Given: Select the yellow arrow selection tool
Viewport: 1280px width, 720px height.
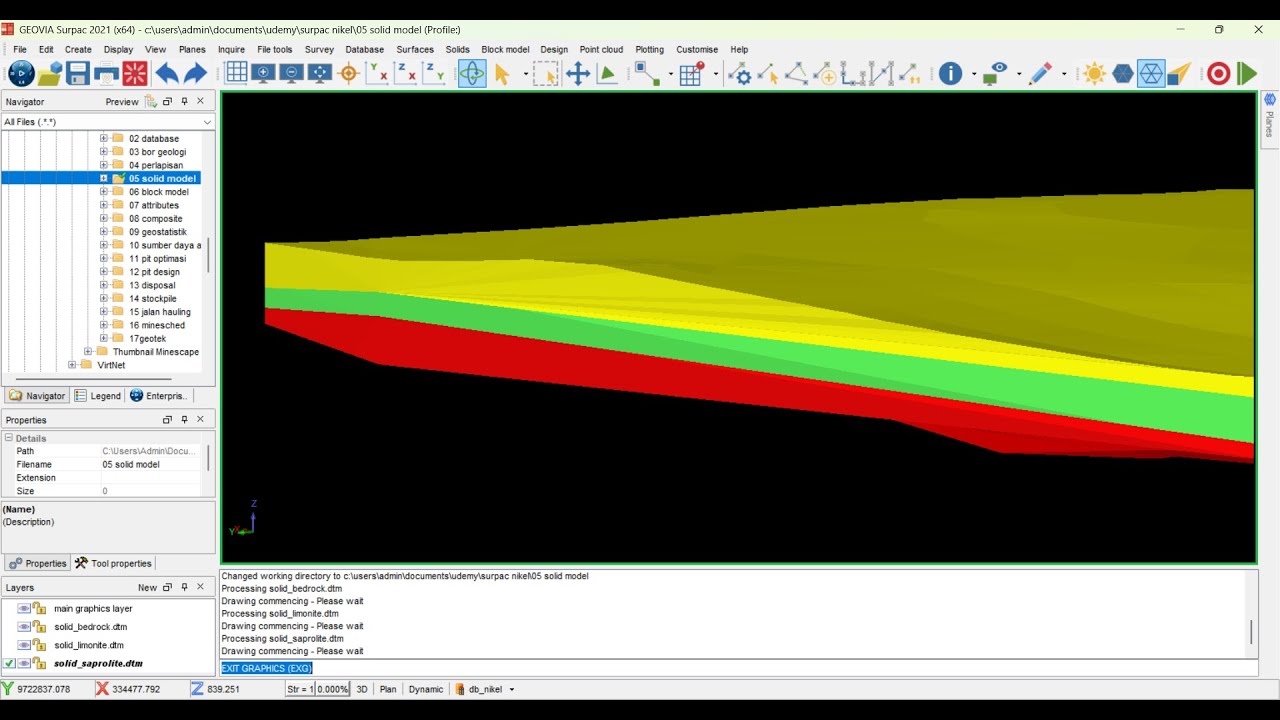Looking at the screenshot, I should pos(502,73).
